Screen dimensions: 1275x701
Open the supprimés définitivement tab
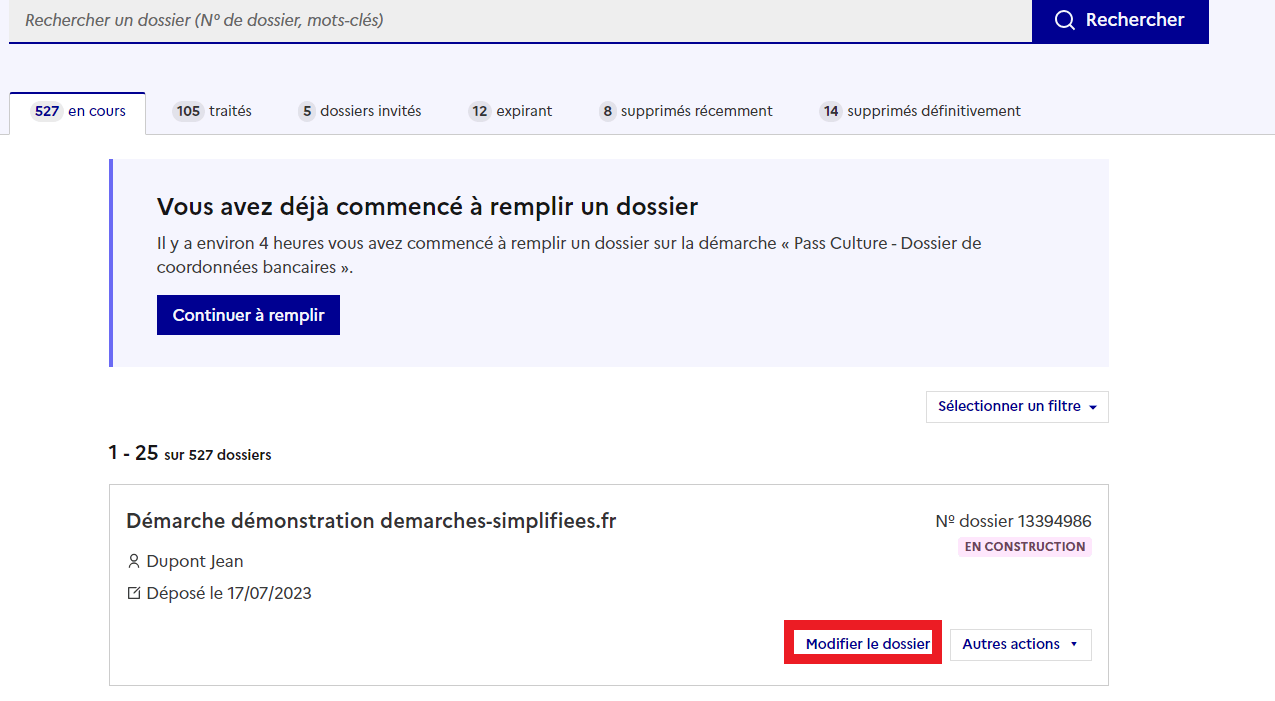click(x=918, y=111)
